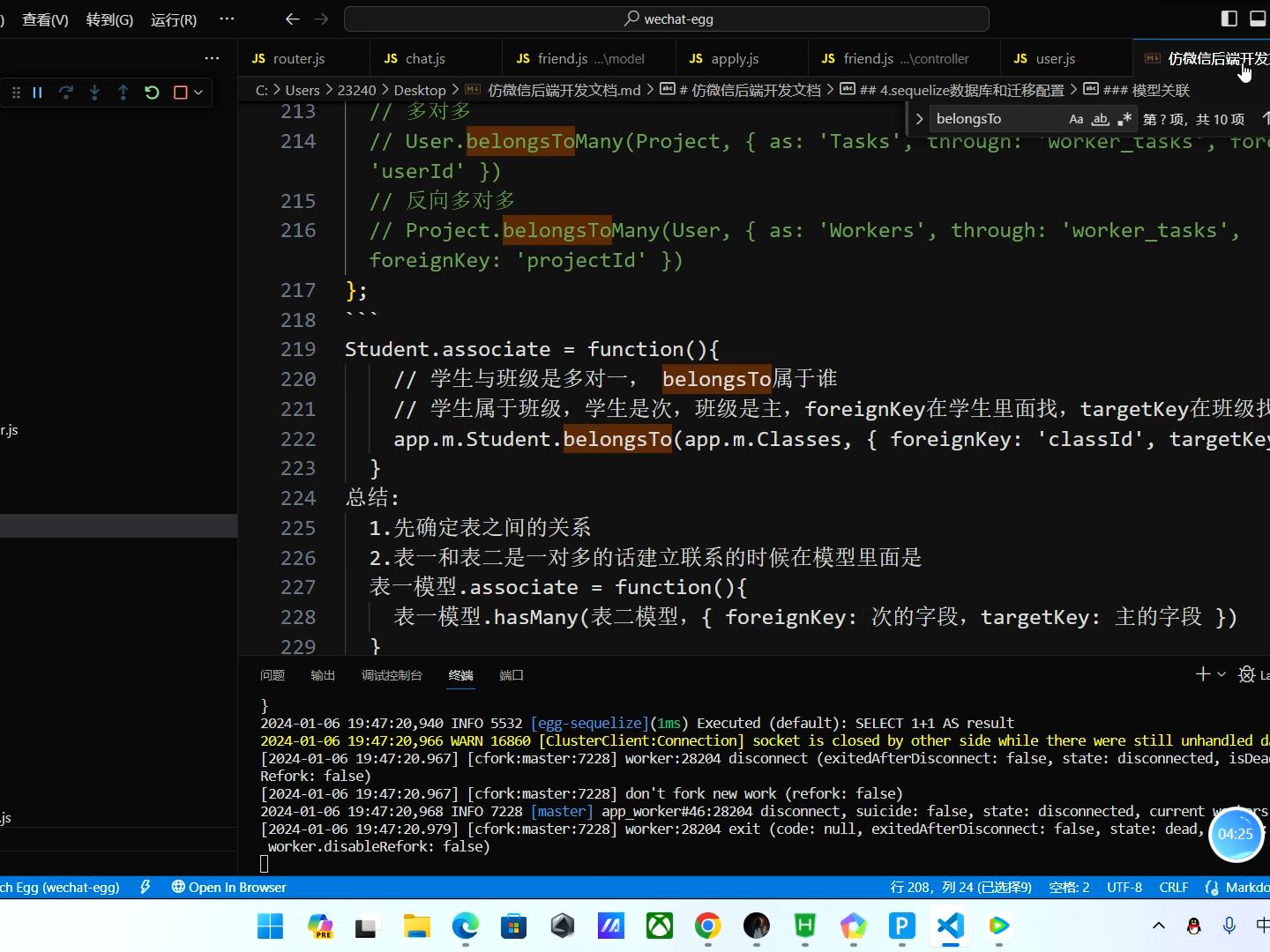Image resolution: width=1270 pixels, height=952 pixels.
Task: Step out in debug toolbar
Action: pos(123,92)
